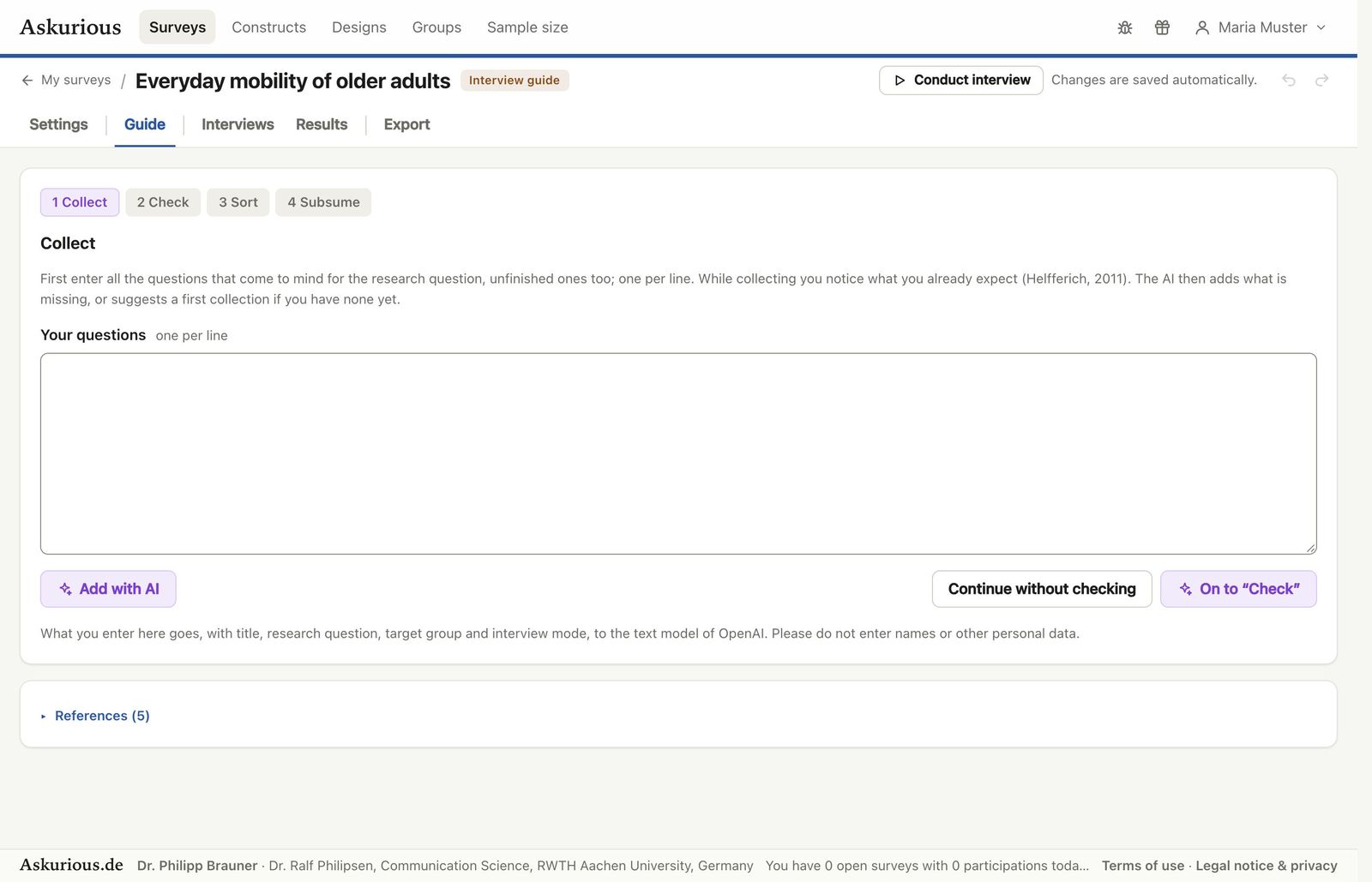Click the Askurious logo
Image resolution: width=1372 pixels, height=882 pixels.
point(70,27)
